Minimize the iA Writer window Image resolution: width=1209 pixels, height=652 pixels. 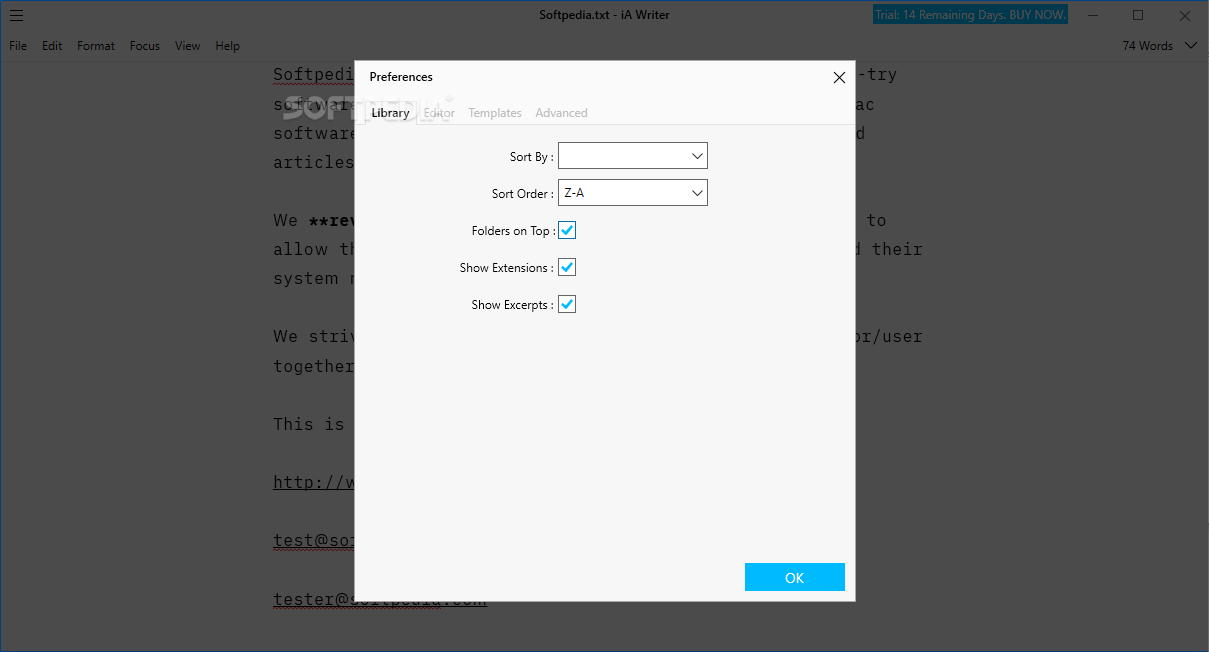coord(1092,15)
